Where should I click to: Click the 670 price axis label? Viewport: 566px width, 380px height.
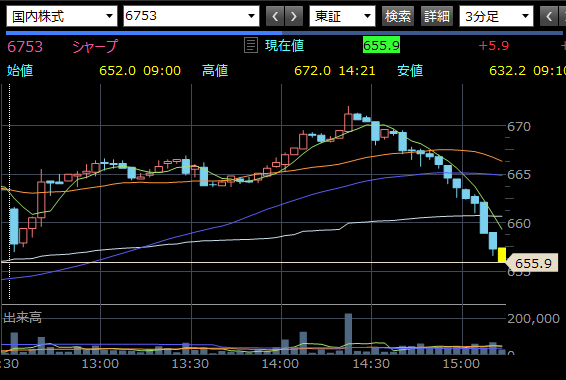tap(519, 127)
